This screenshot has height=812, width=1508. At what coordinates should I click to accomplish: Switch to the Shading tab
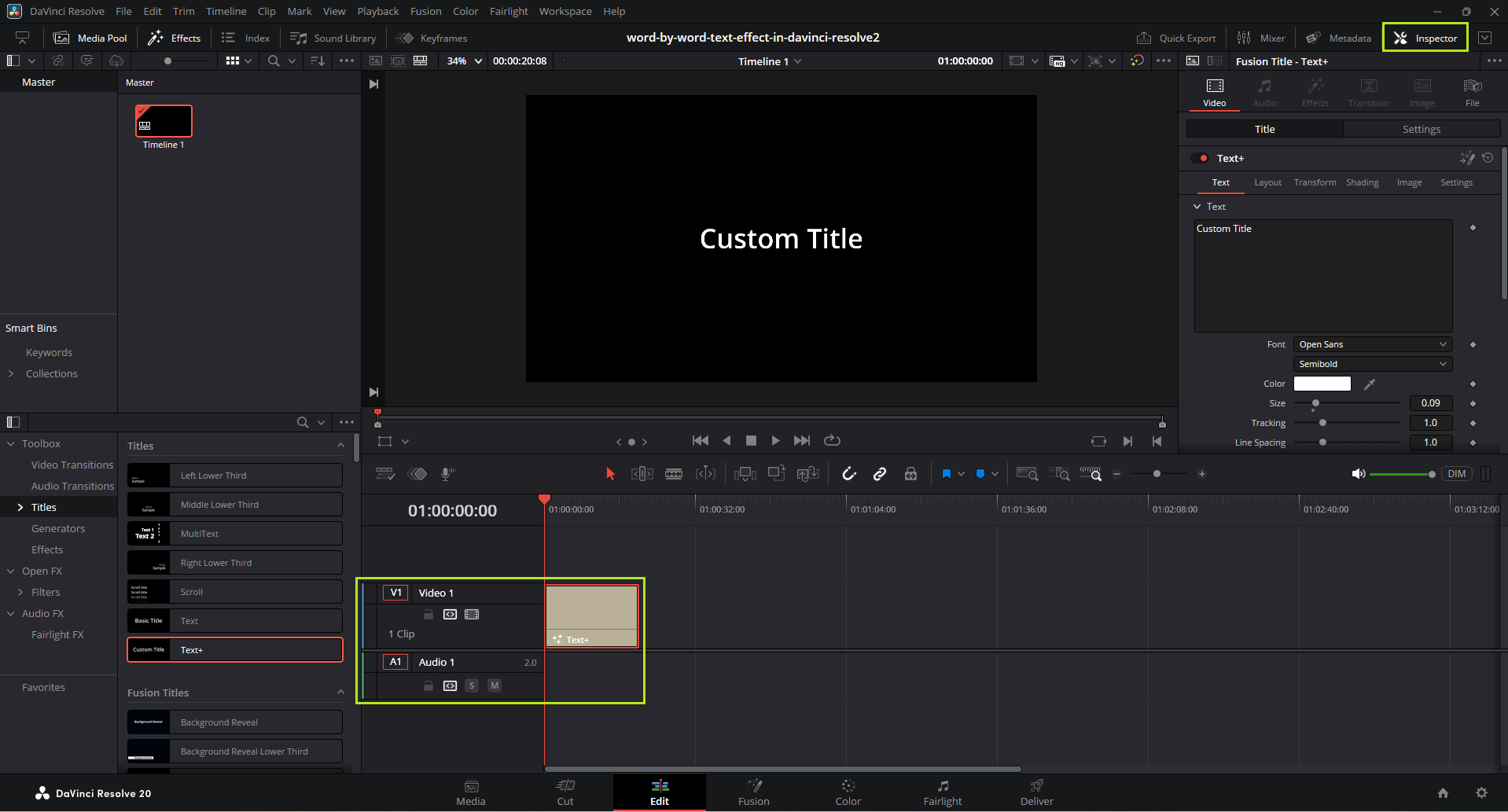(x=1362, y=182)
